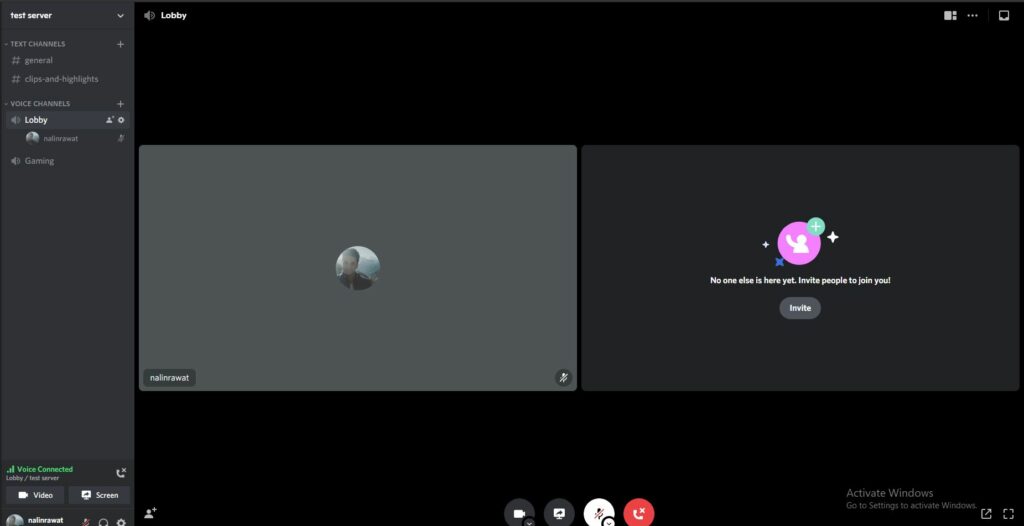The height and width of the screenshot is (526, 1024).
Task: Open the general text channel
Action: click(x=39, y=60)
